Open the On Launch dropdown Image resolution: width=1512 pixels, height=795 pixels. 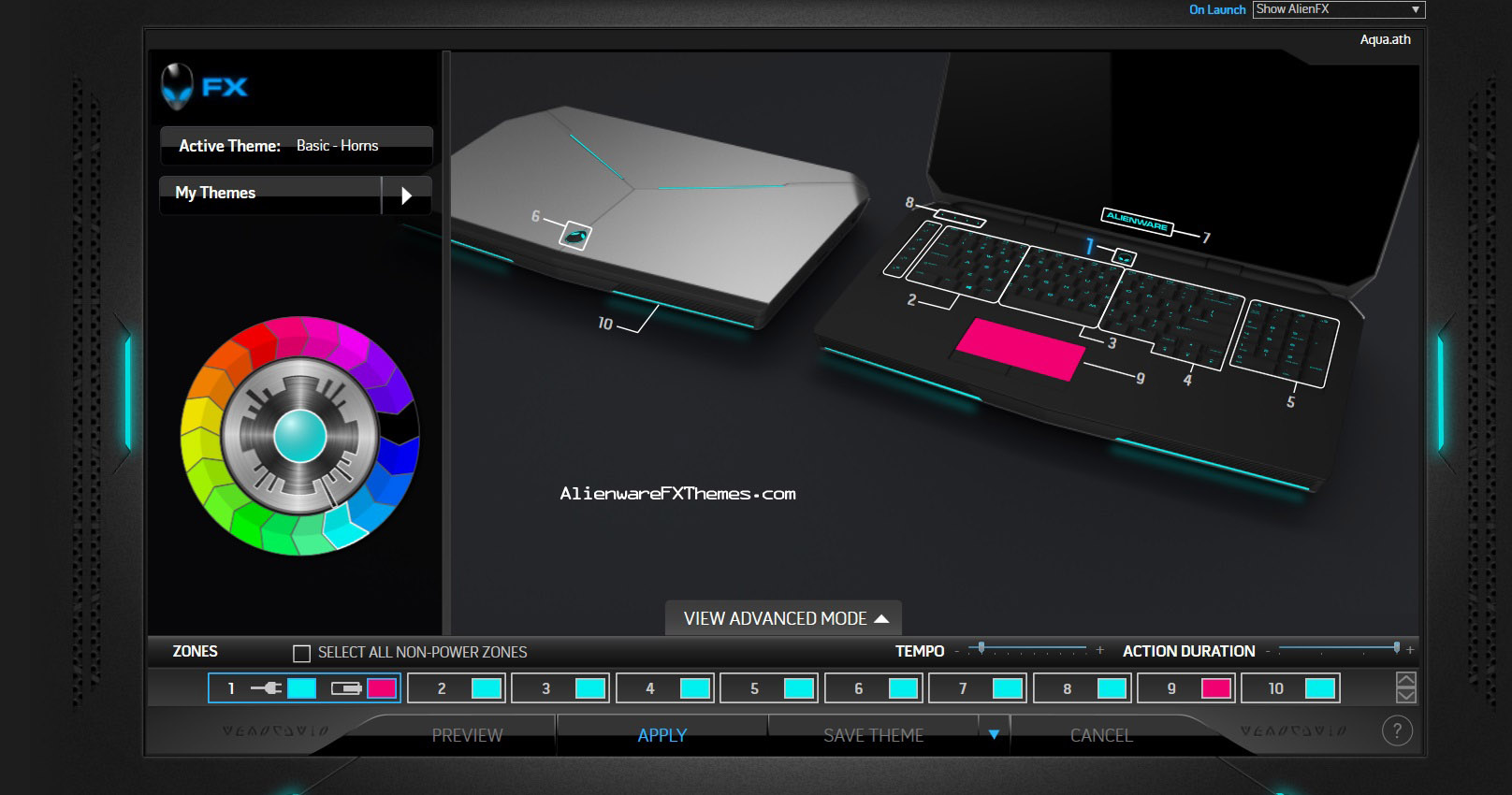(x=1338, y=9)
